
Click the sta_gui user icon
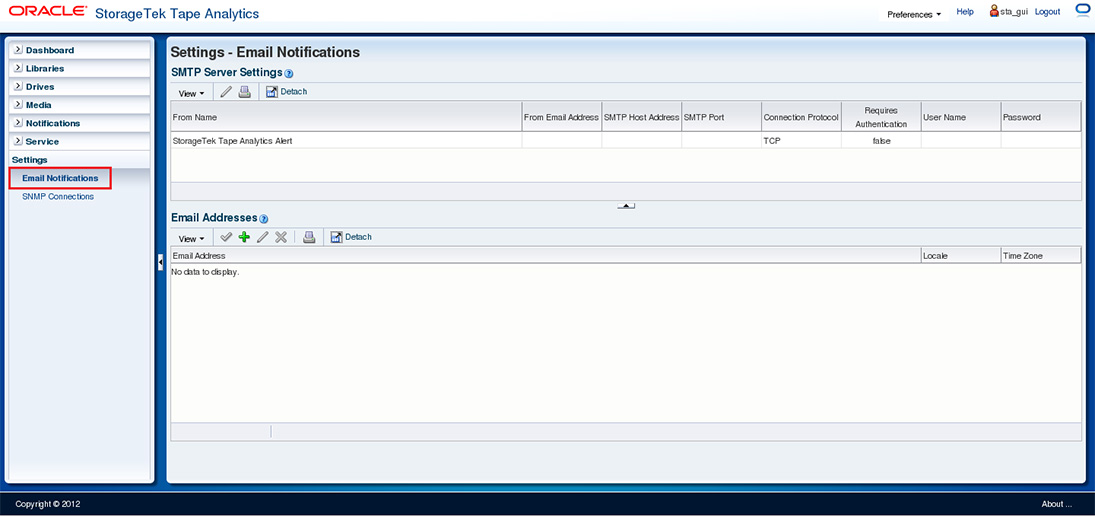[994, 11]
